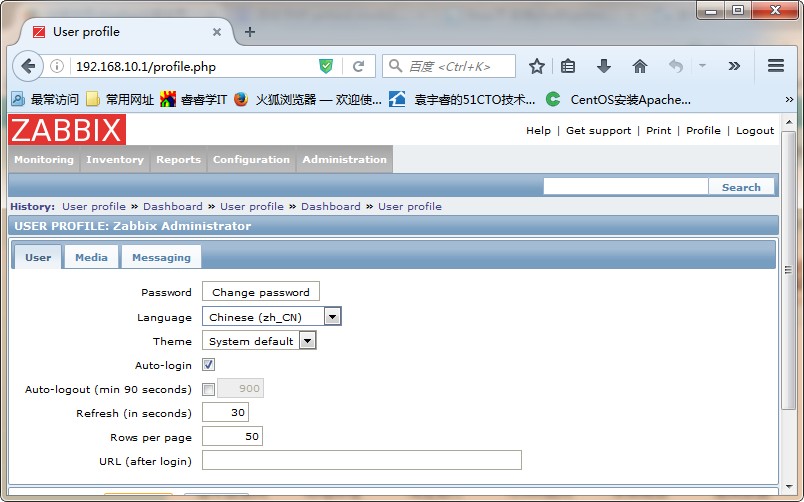This screenshot has width=804, height=502.
Task: Open dropdown next to undo arrow
Action: [x=702, y=66]
